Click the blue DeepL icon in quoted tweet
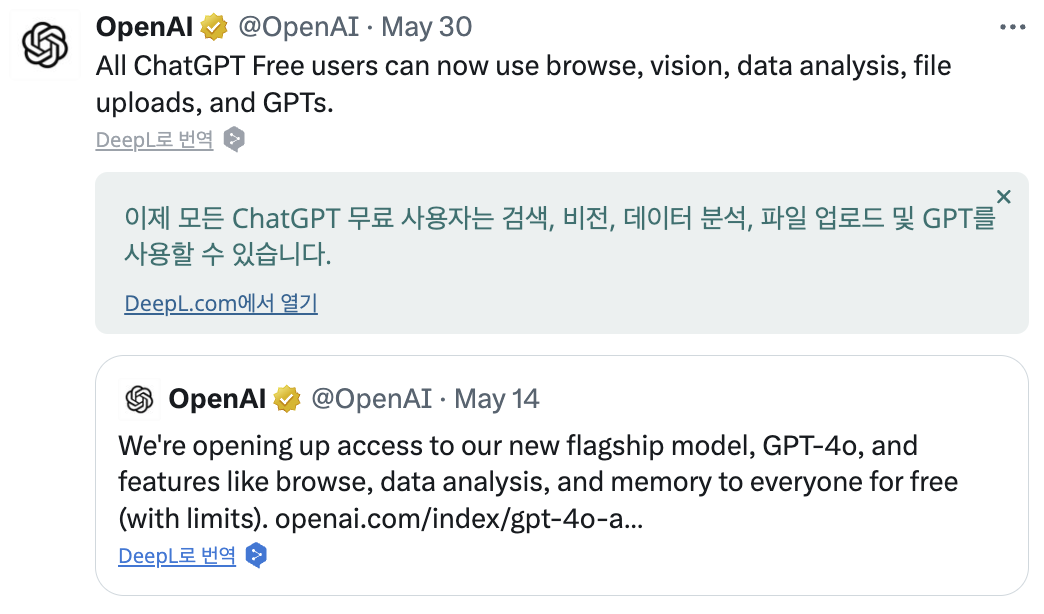1044x614 pixels. coord(255,554)
